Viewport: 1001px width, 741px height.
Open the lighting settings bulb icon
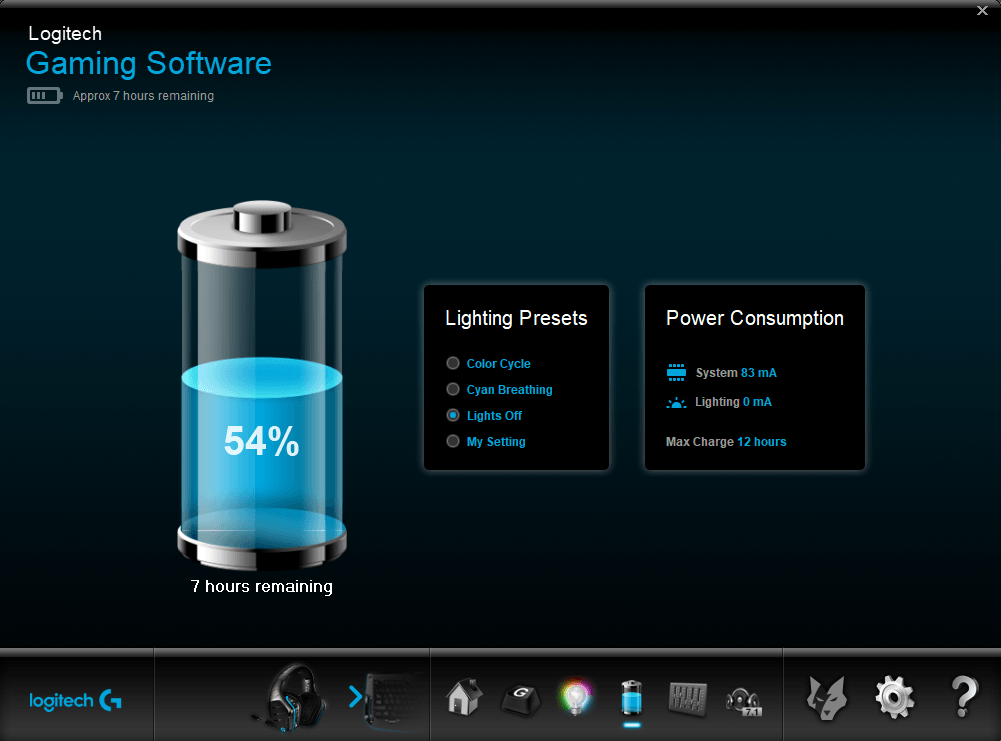click(x=576, y=696)
